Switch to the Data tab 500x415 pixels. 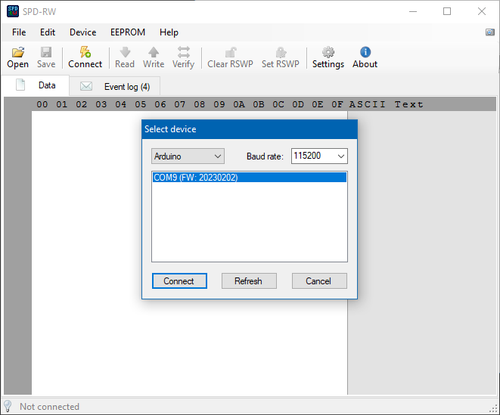click(35, 85)
